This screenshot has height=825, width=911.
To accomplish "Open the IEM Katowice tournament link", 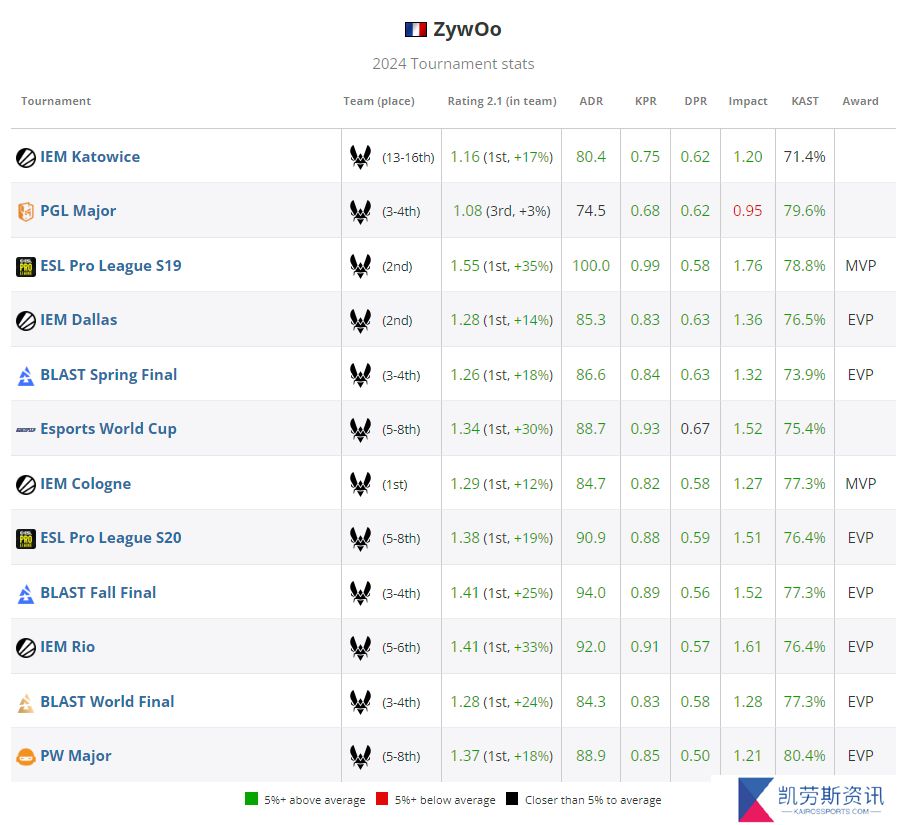I will [90, 157].
